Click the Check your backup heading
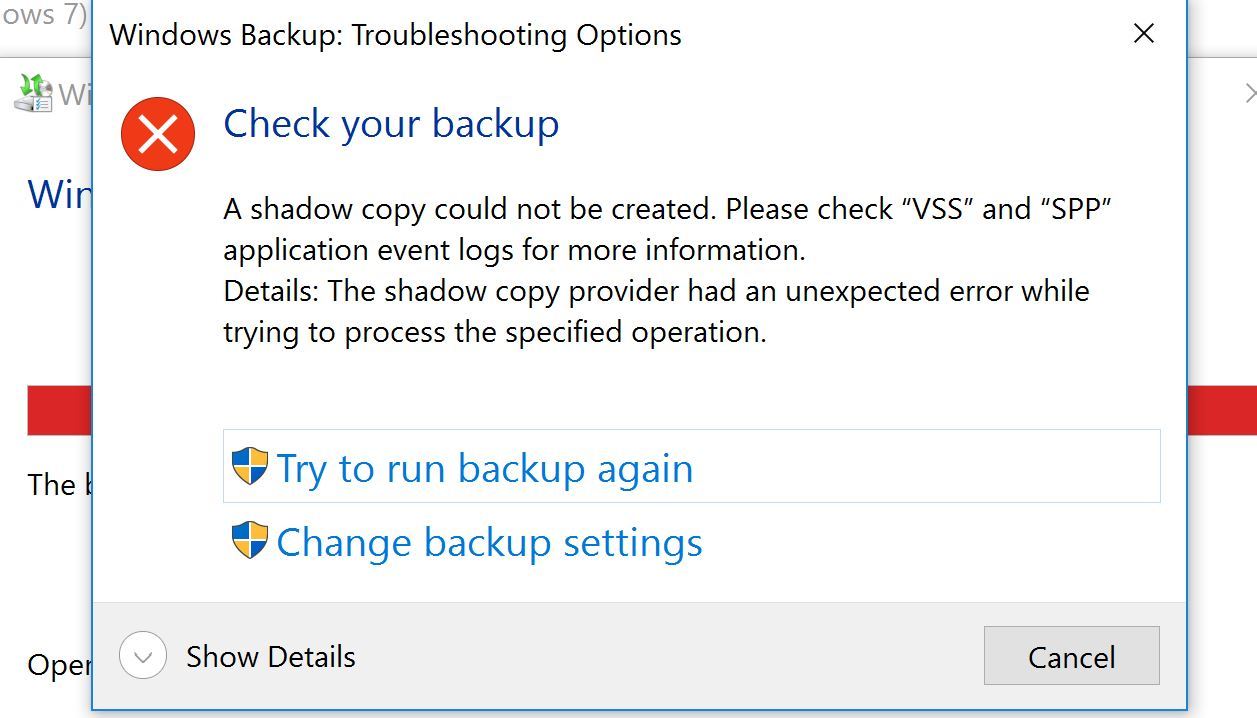Viewport: 1257px width, 718px height. click(x=391, y=124)
